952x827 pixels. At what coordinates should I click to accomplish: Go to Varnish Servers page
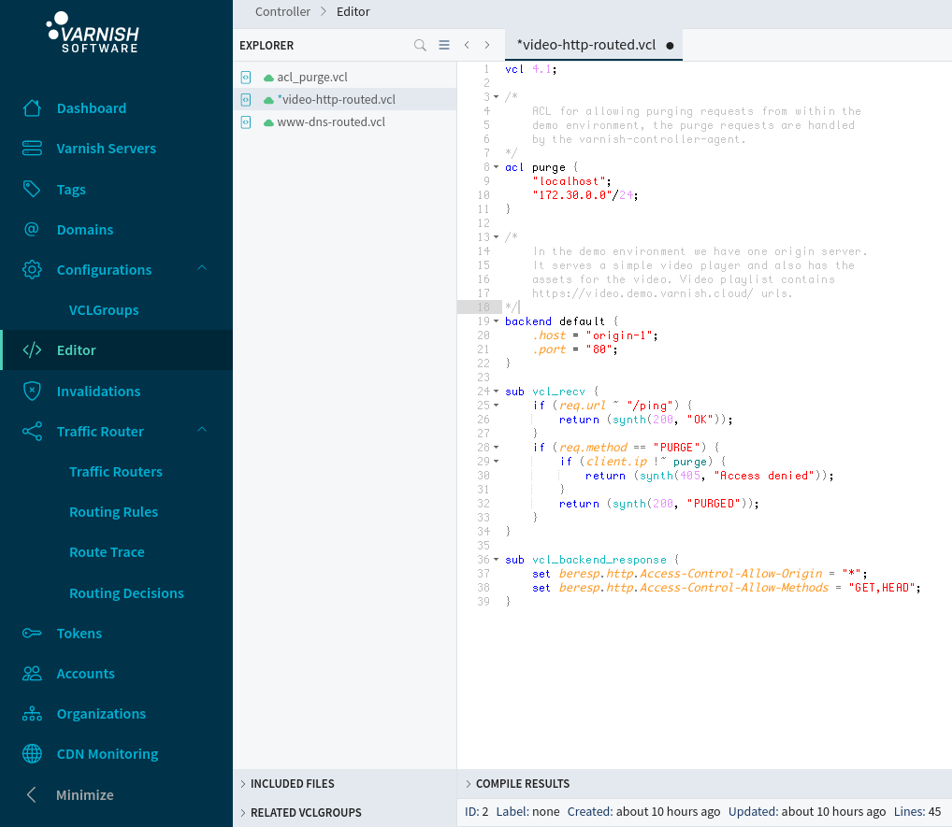106,148
